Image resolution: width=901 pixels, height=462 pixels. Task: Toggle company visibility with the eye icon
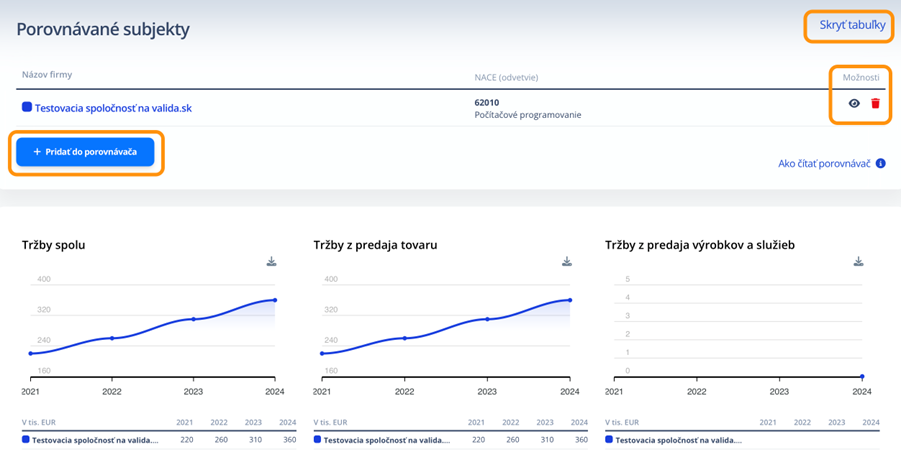pos(854,103)
